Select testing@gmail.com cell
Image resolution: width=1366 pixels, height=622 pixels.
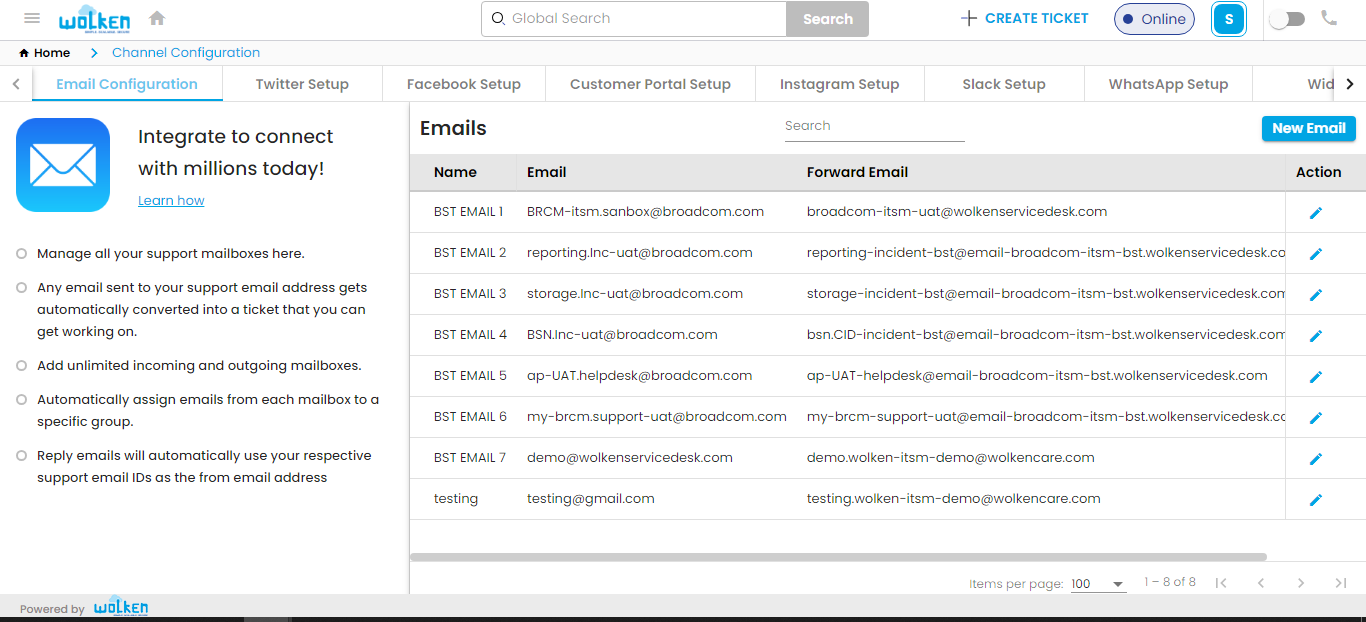(x=591, y=499)
